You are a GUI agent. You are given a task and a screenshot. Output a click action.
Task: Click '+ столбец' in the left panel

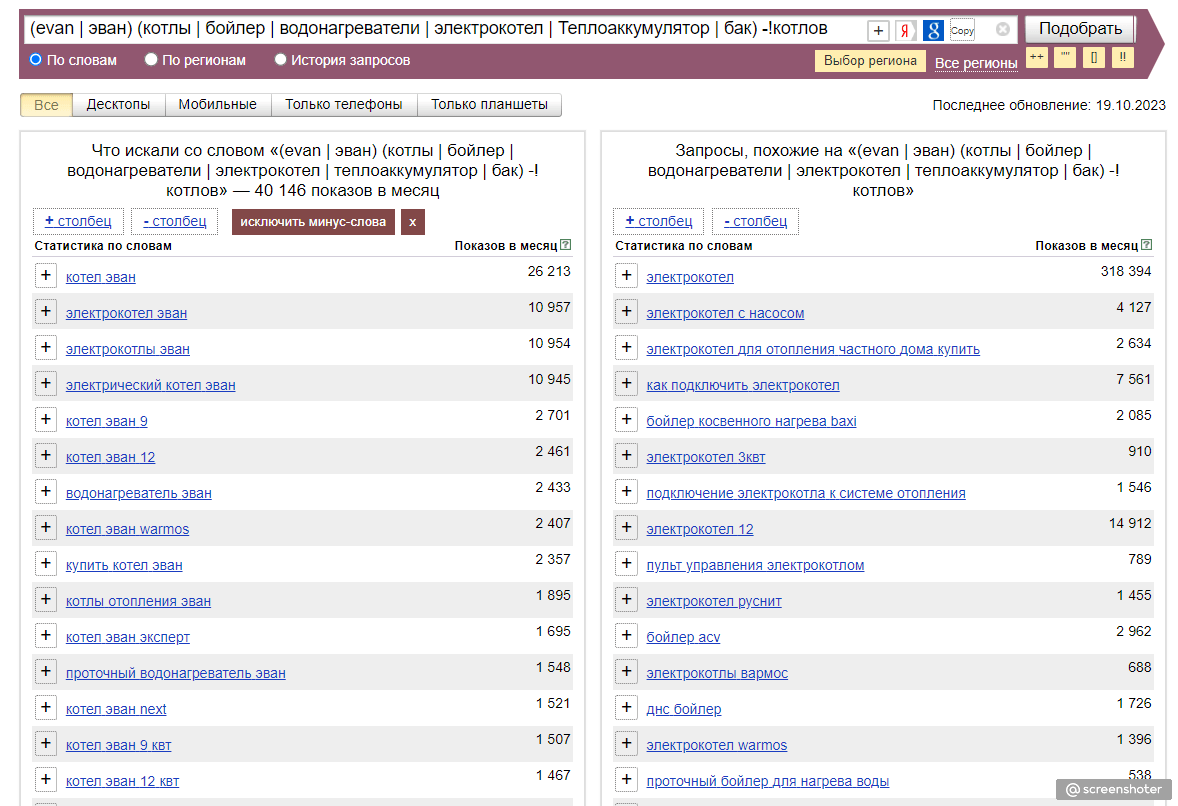click(78, 221)
